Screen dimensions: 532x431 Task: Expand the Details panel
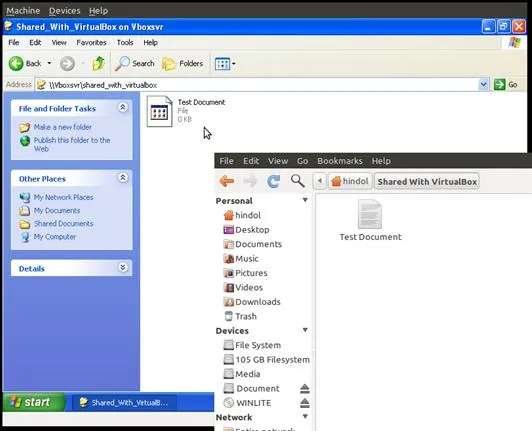click(x=123, y=267)
